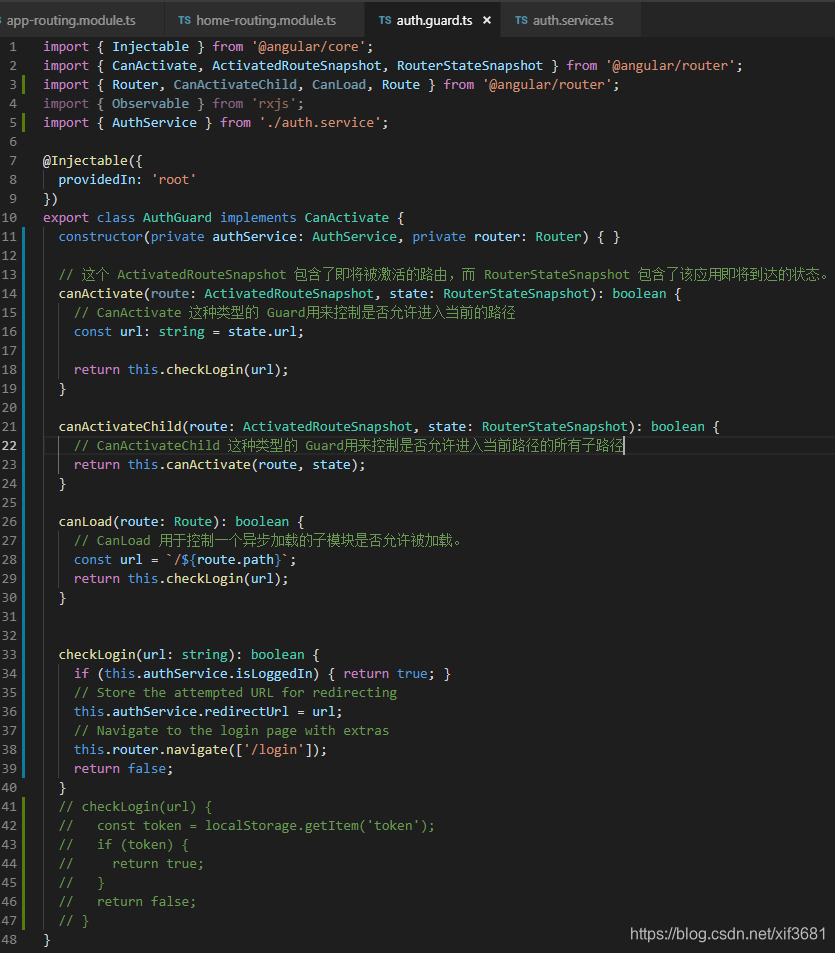This screenshot has width=835, height=953.
Task: Click the '@Injectable' decorator on line 7
Action: click(x=85, y=160)
